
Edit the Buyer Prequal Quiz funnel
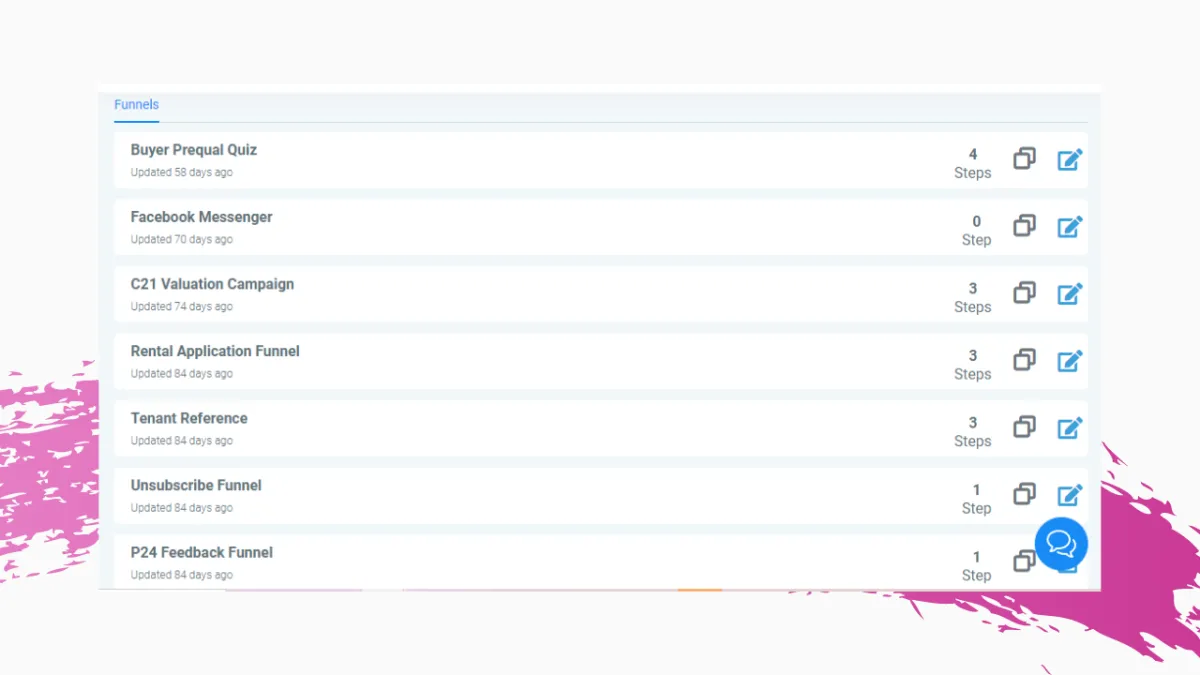pos(1070,159)
